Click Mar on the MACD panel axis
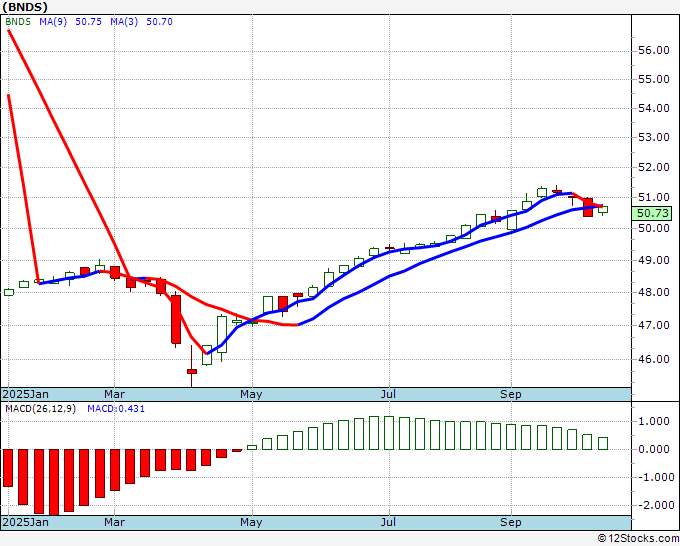Screen dimensions: 680x546 pyautogui.click(x=114, y=522)
